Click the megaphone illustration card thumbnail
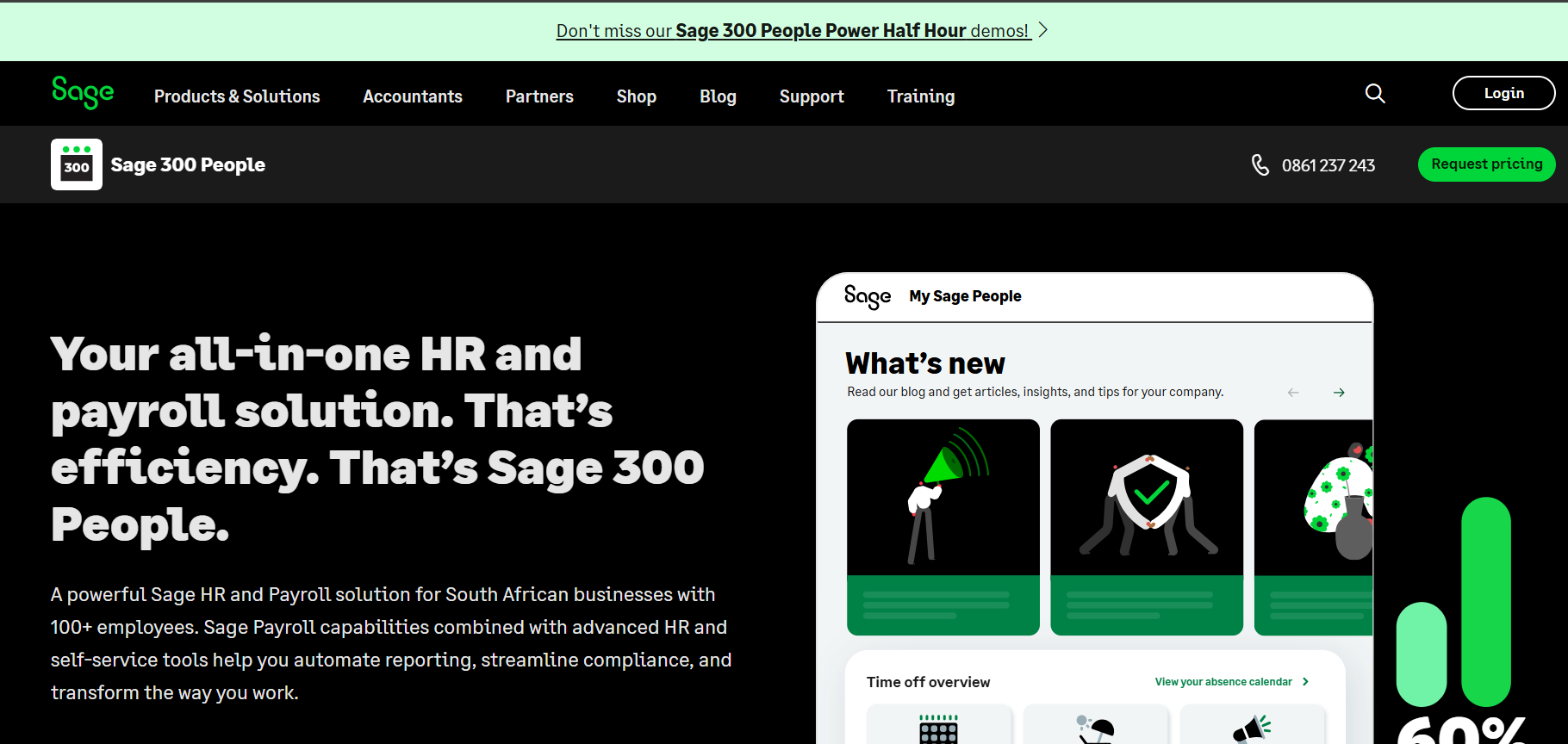Screen dimensions: 1568x744 coord(943,527)
